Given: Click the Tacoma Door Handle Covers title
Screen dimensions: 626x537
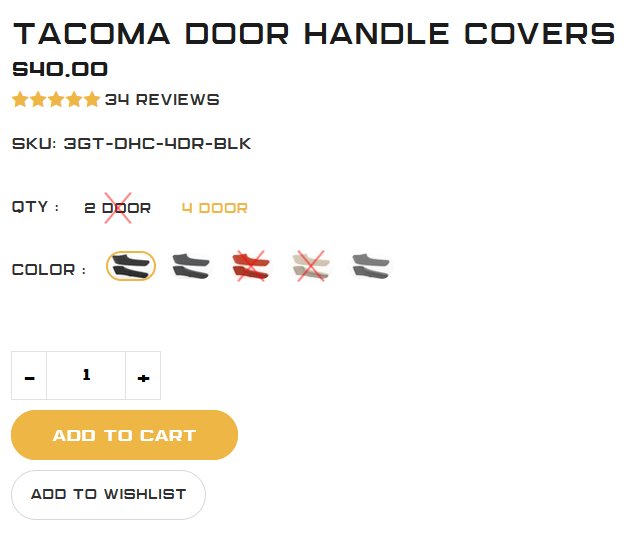Looking at the screenshot, I should pyautogui.click(x=315, y=34).
